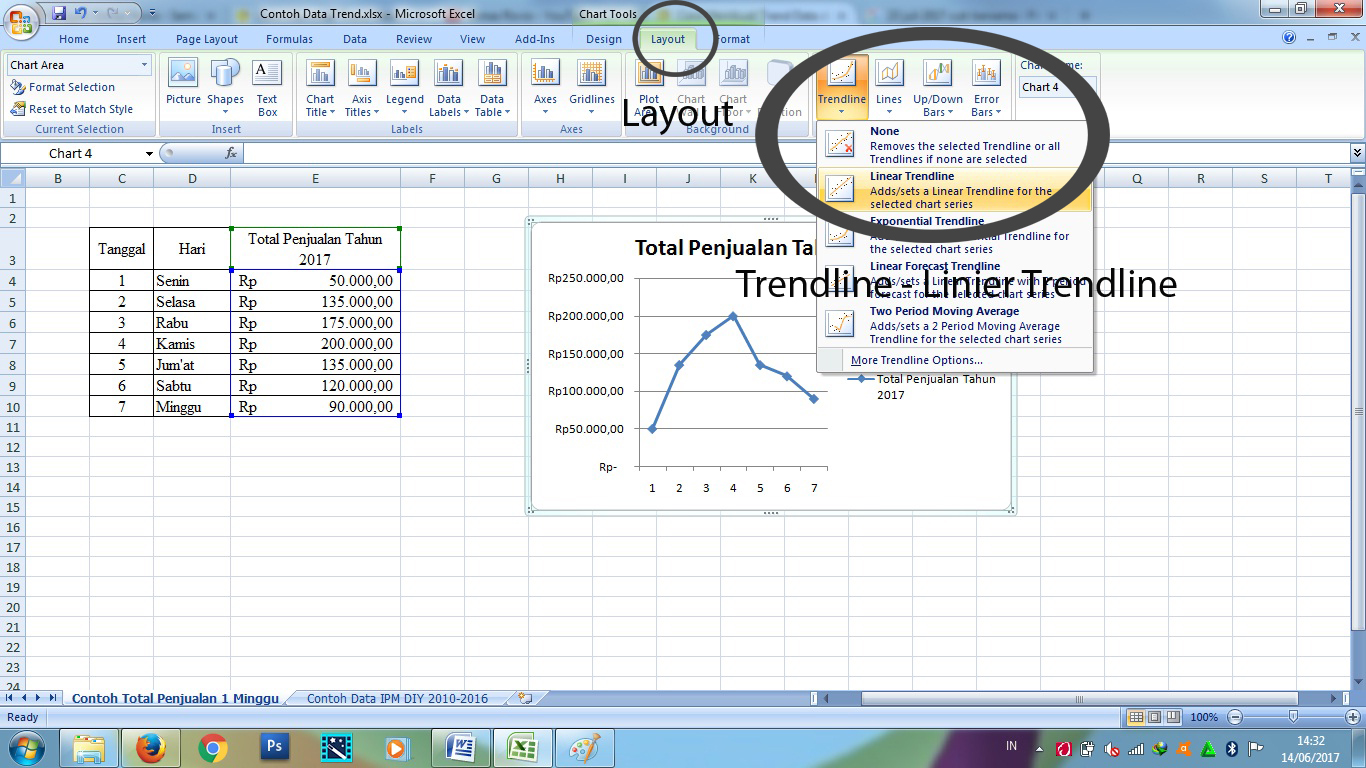Switch to Normal view in status bar
1366x768 pixels.
click(x=1136, y=717)
